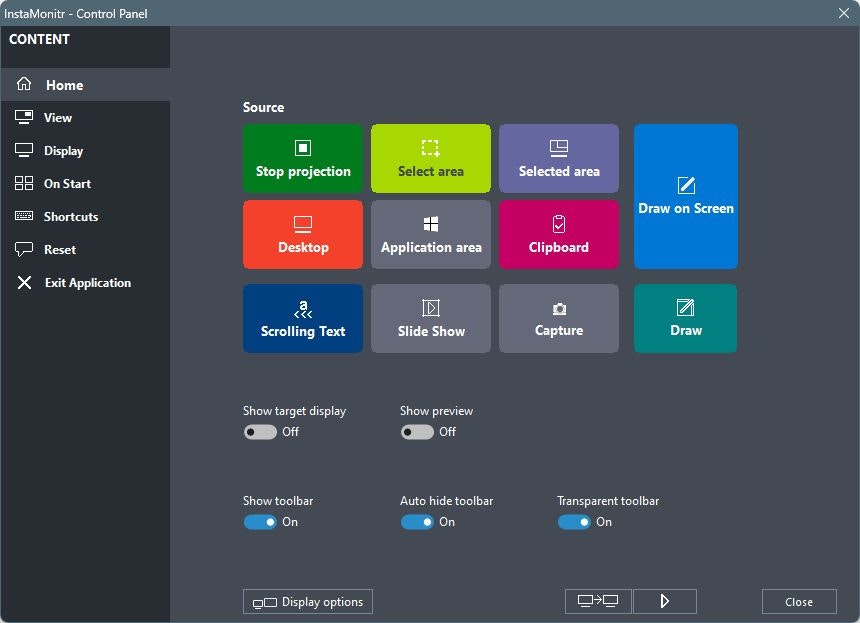860x623 pixels.
Task: Open the teal Draw tile
Action: tap(686, 319)
